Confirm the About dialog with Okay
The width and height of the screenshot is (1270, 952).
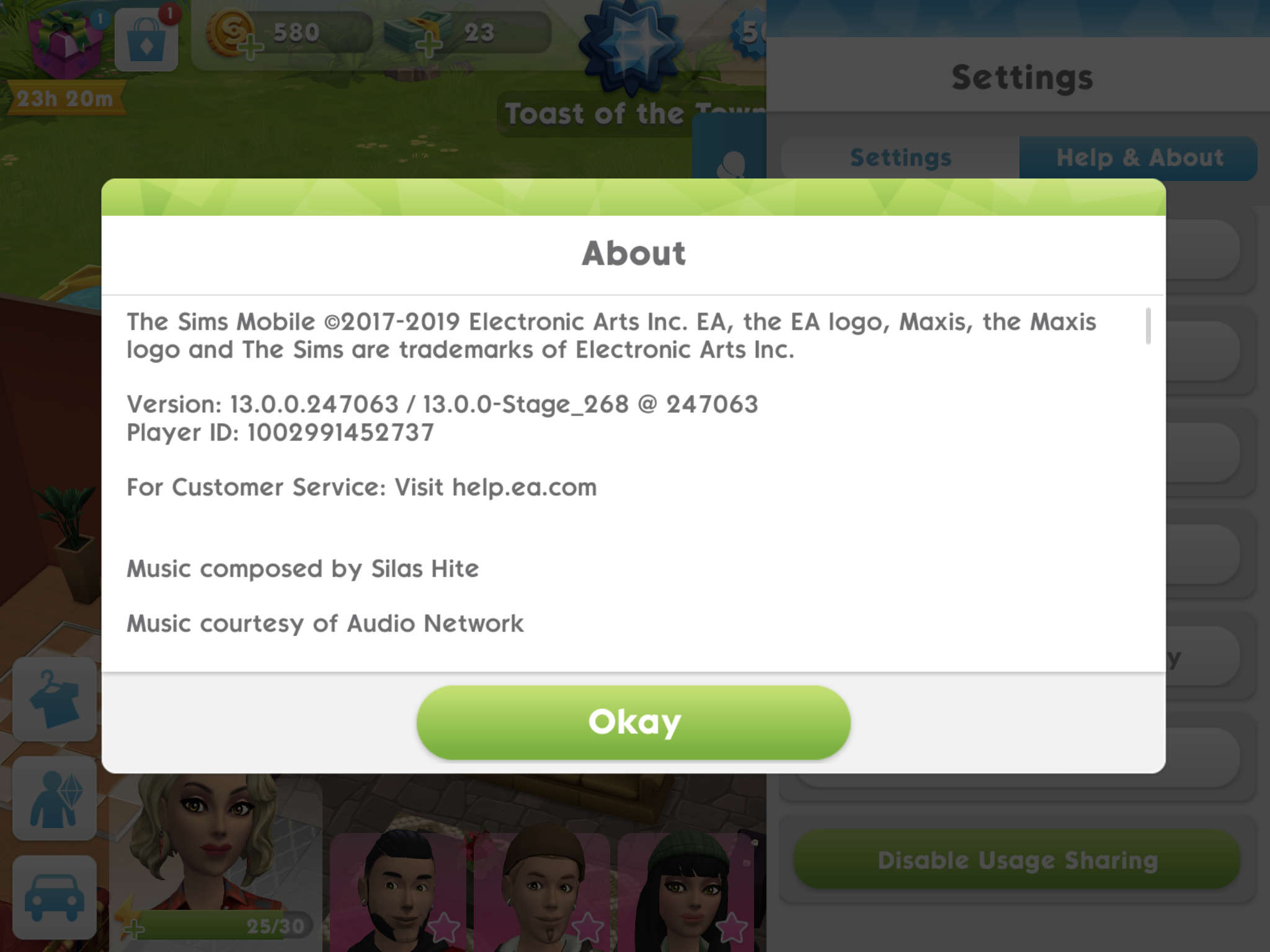634,722
